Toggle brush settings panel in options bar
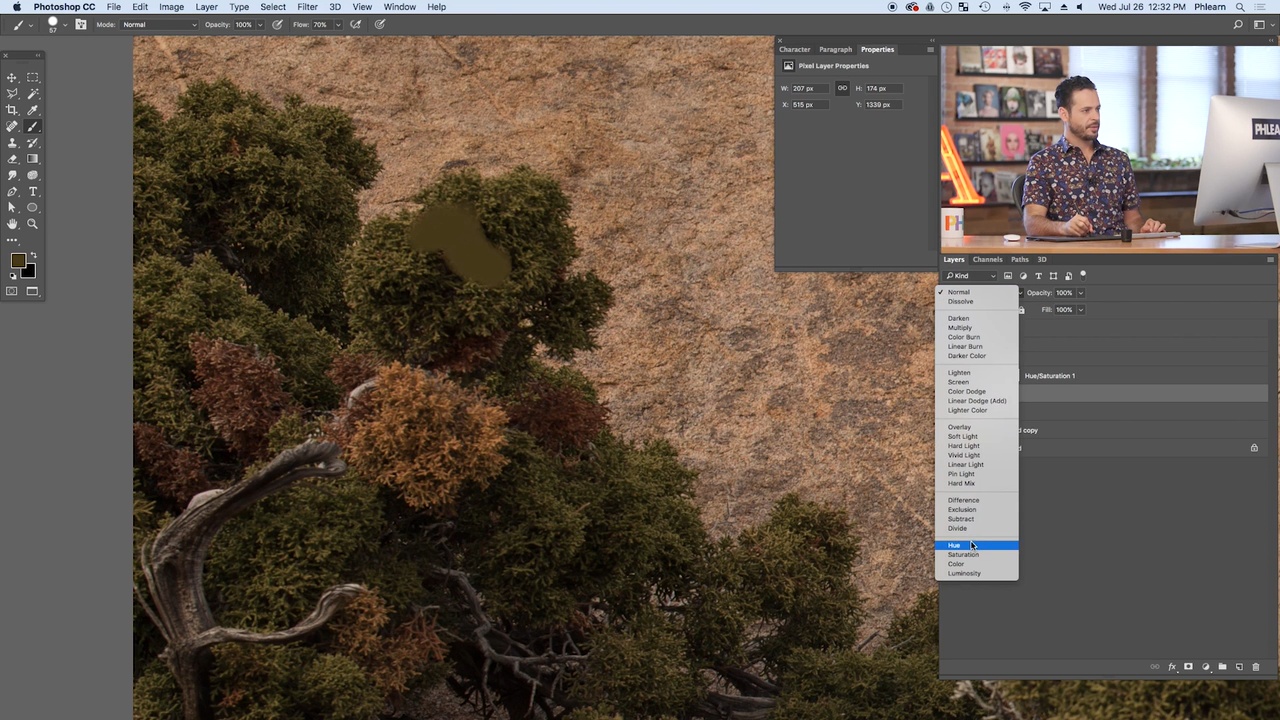 [81, 24]
